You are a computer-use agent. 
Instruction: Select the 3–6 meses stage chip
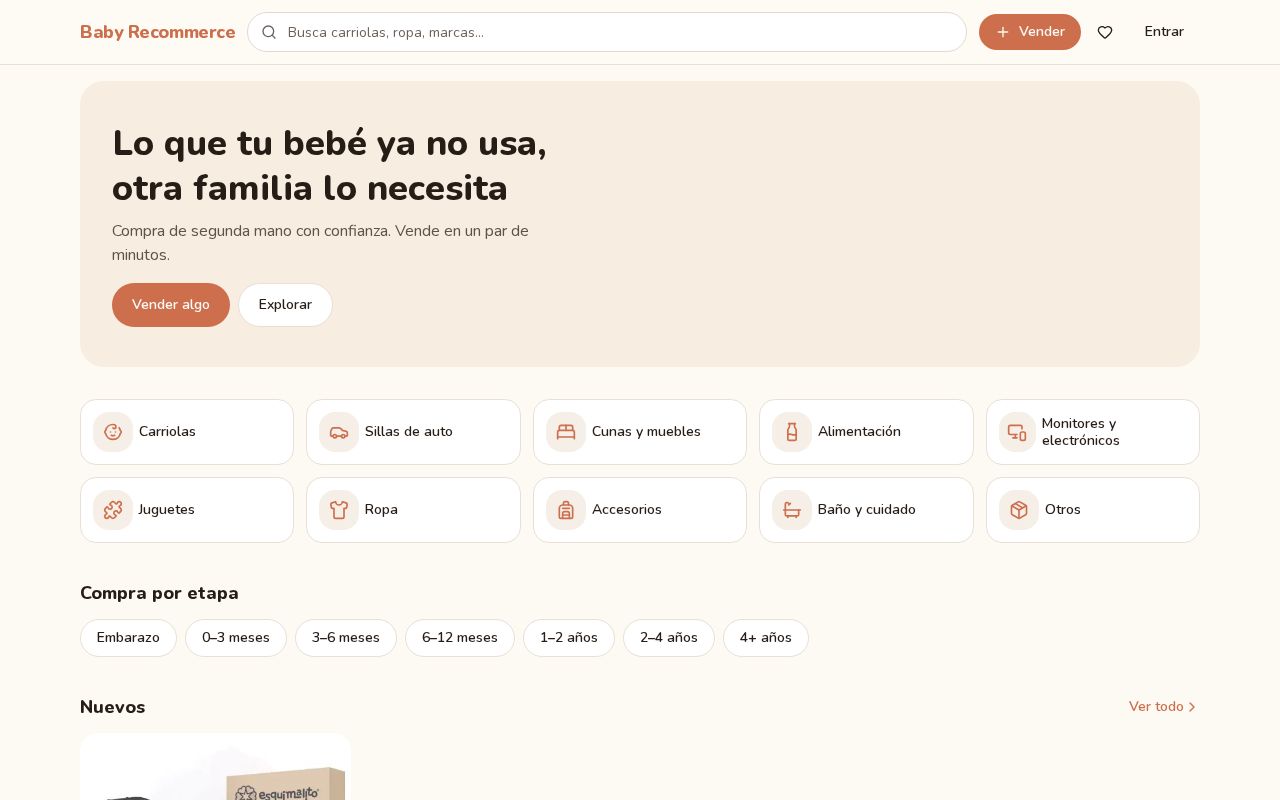[346, 638]
